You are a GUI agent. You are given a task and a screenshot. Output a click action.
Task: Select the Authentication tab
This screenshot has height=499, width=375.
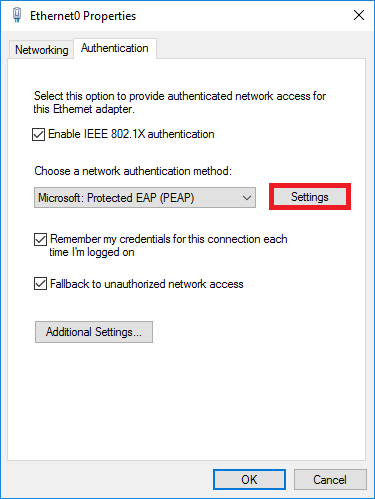pyautogui.click(x=115, y=48)
